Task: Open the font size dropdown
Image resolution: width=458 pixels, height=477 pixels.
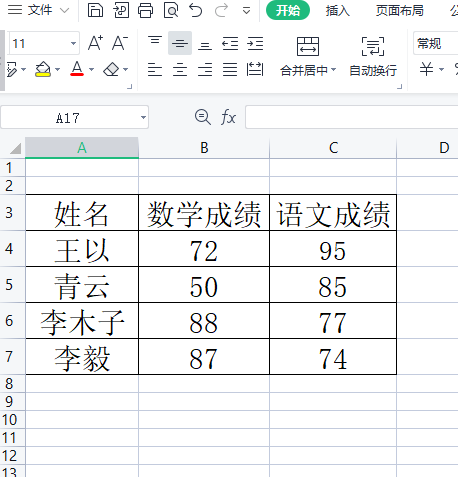Action: (x=73, y=43)
